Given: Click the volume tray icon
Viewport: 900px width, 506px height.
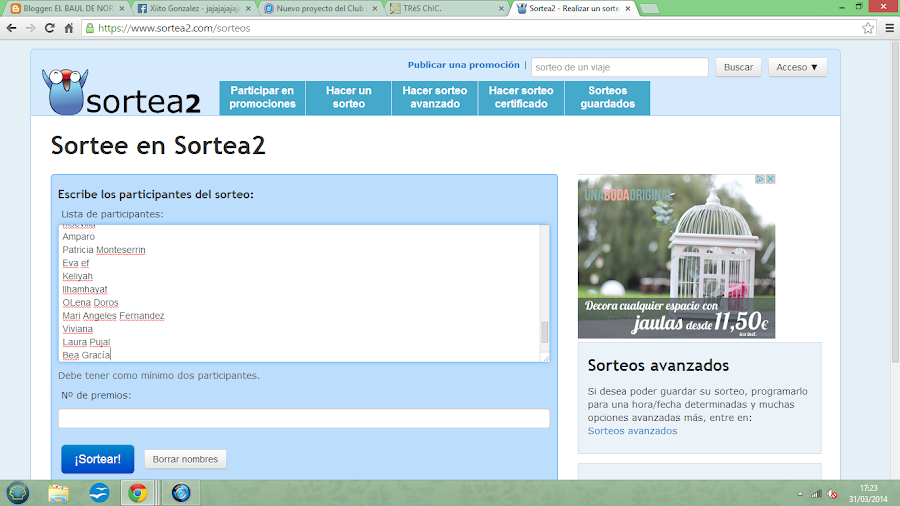Looking at the screenshot, I should [832, 494].
